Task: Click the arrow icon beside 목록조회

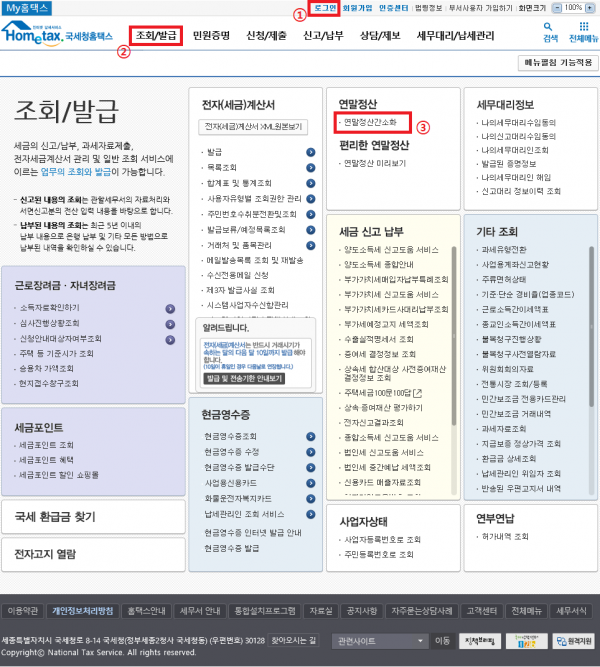Action: 311,168
